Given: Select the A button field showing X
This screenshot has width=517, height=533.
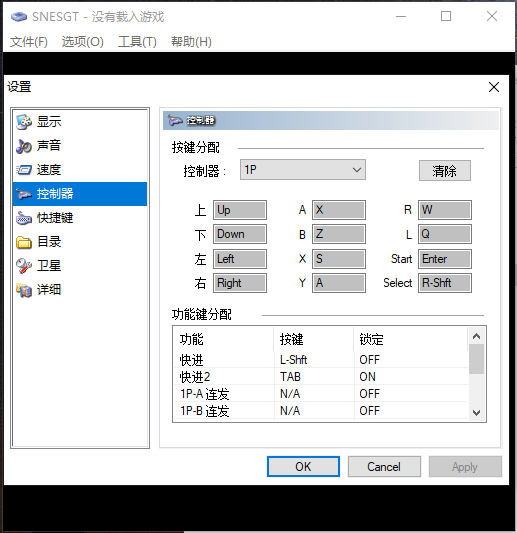Looking at the screenshot, I should 339,210.
